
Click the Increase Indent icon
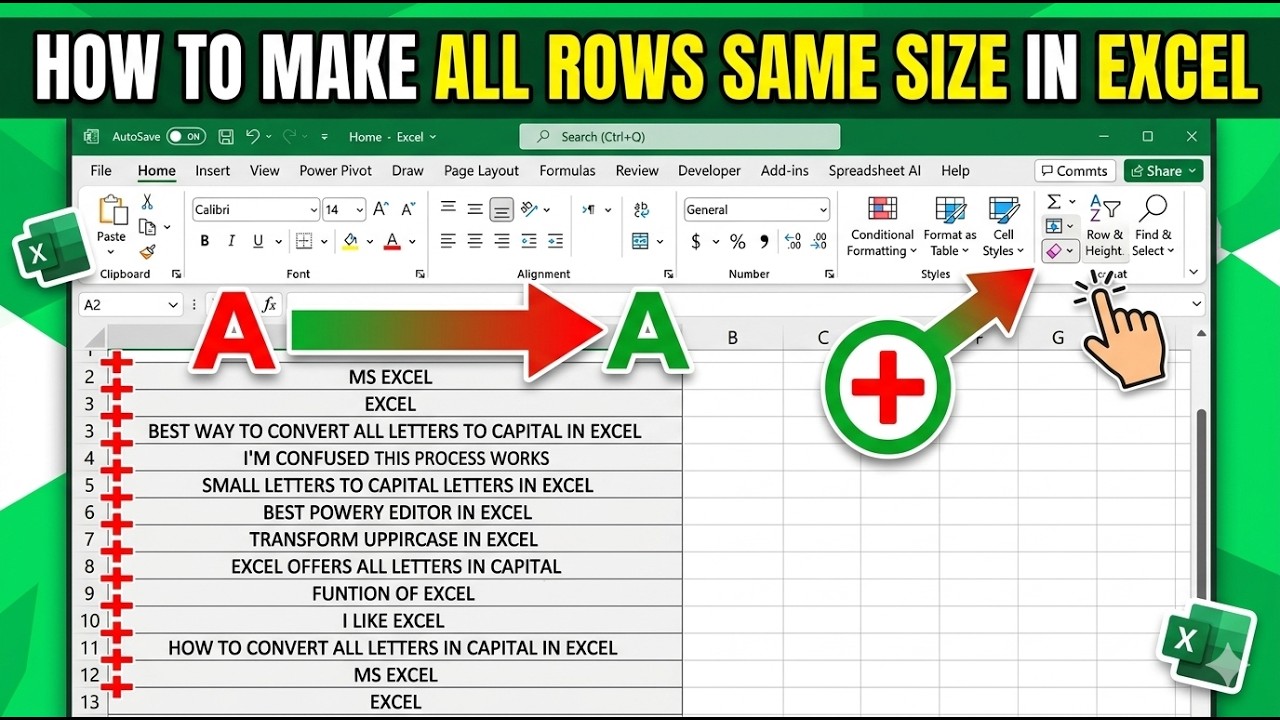point(556,241)
